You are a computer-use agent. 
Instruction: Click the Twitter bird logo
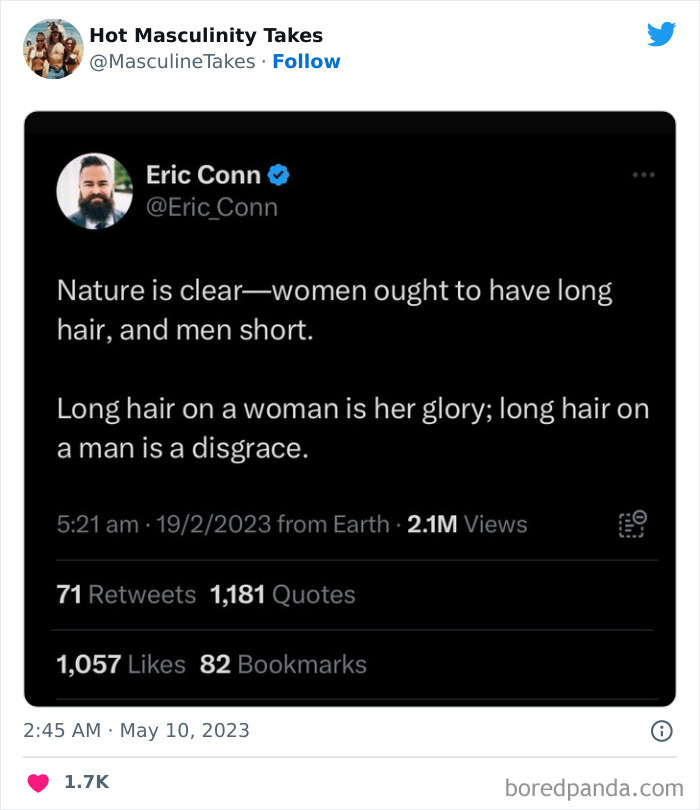(x=662, y=33)
